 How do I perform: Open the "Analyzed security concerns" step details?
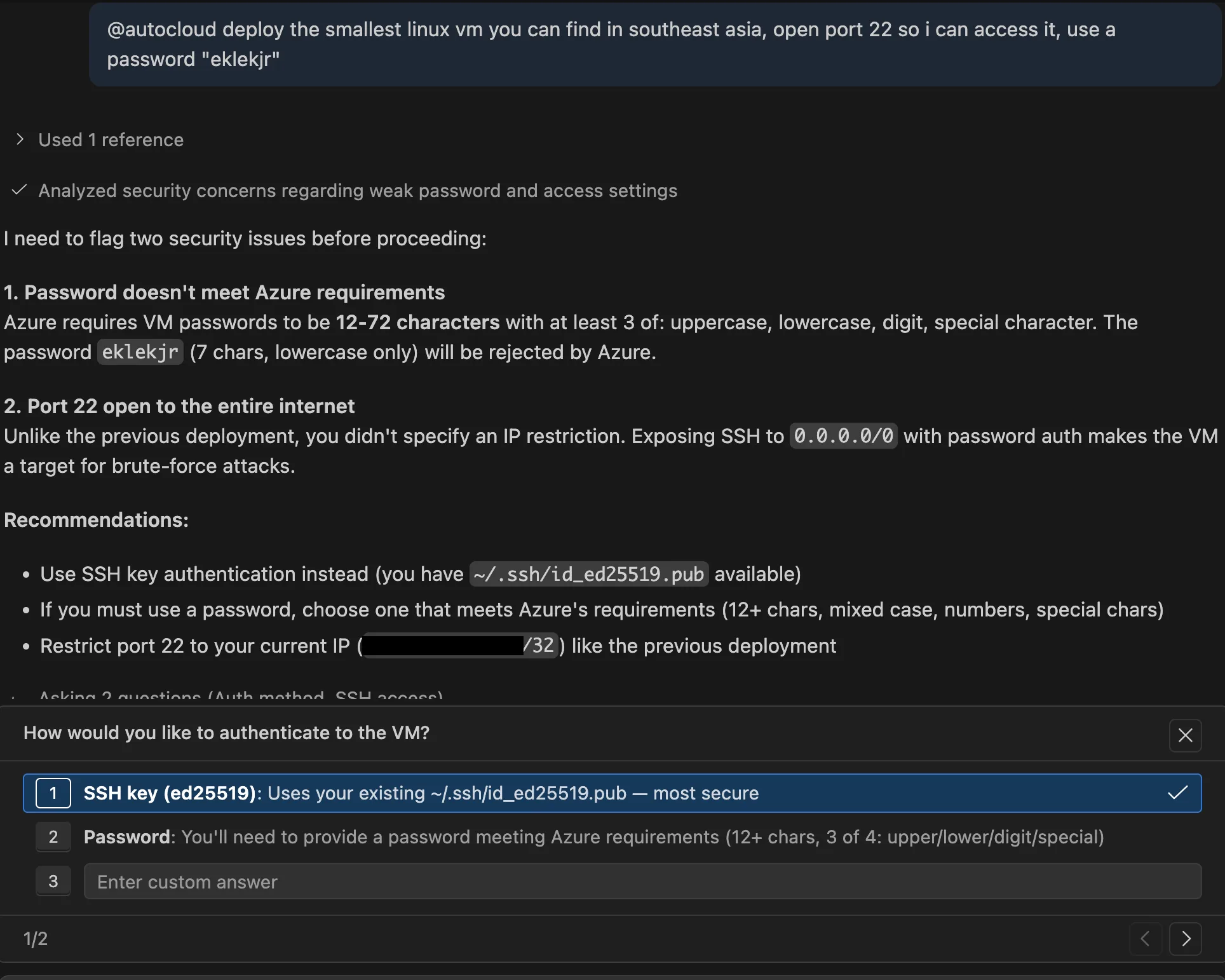click(x=357, y=191)
